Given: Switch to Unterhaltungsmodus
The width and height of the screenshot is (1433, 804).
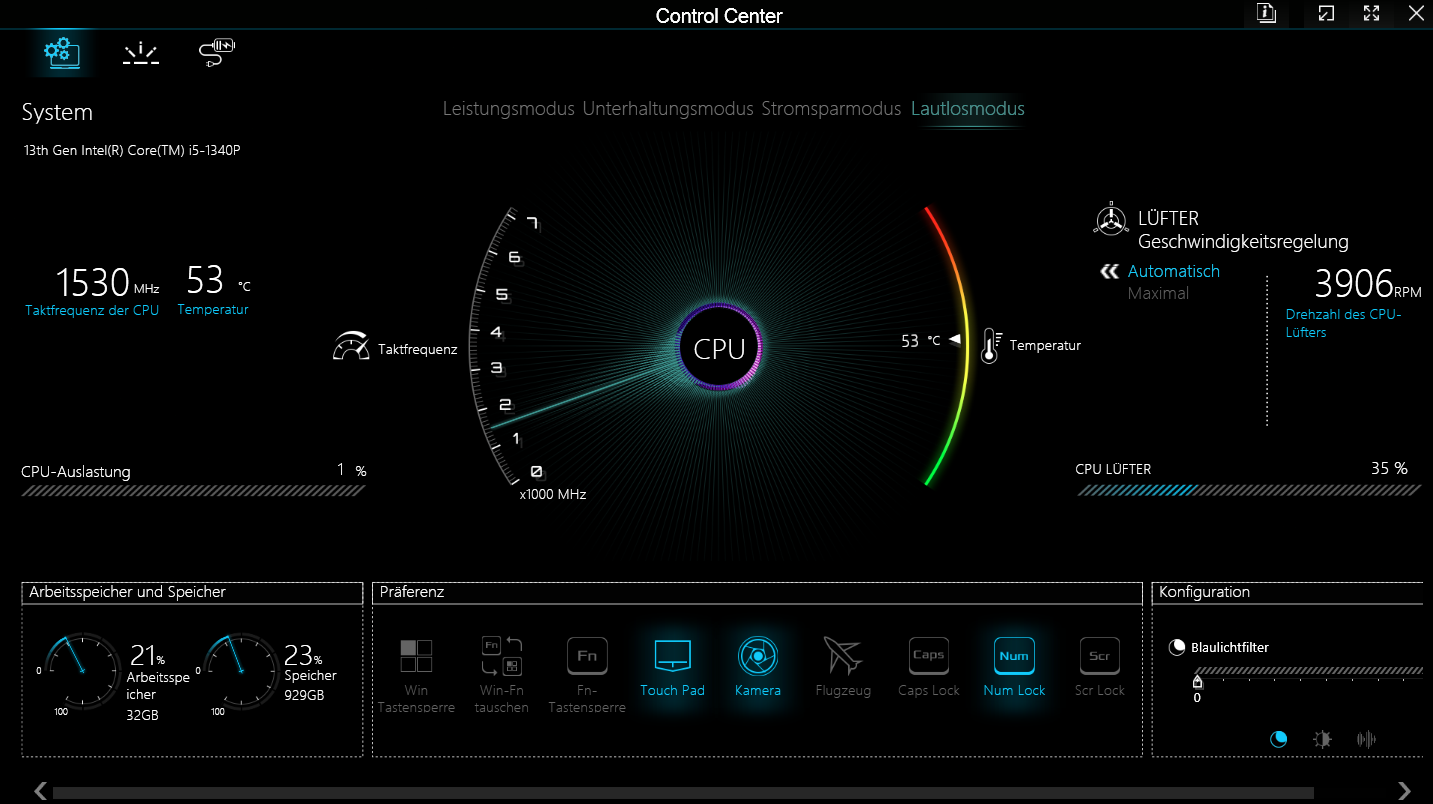Looking at the screenshot, I should (x=668, y=109).
